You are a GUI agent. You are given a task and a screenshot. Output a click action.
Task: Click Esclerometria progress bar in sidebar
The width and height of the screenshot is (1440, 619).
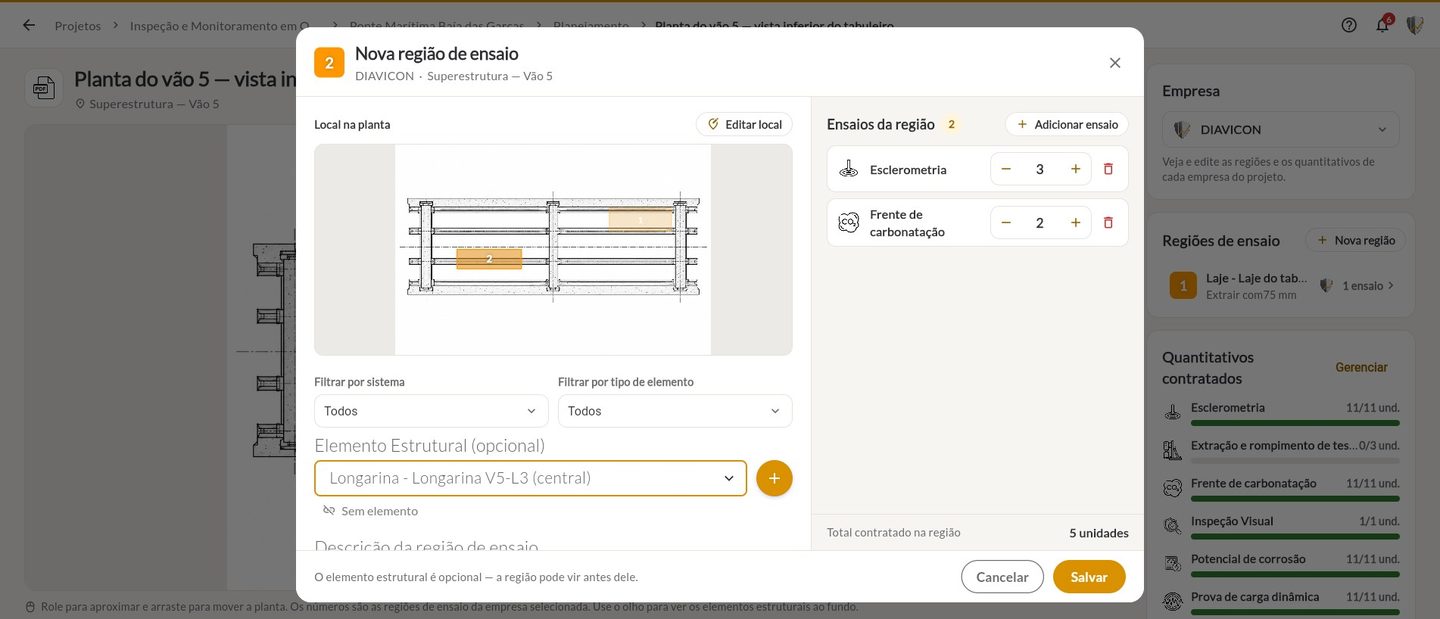pos(1295,423)
